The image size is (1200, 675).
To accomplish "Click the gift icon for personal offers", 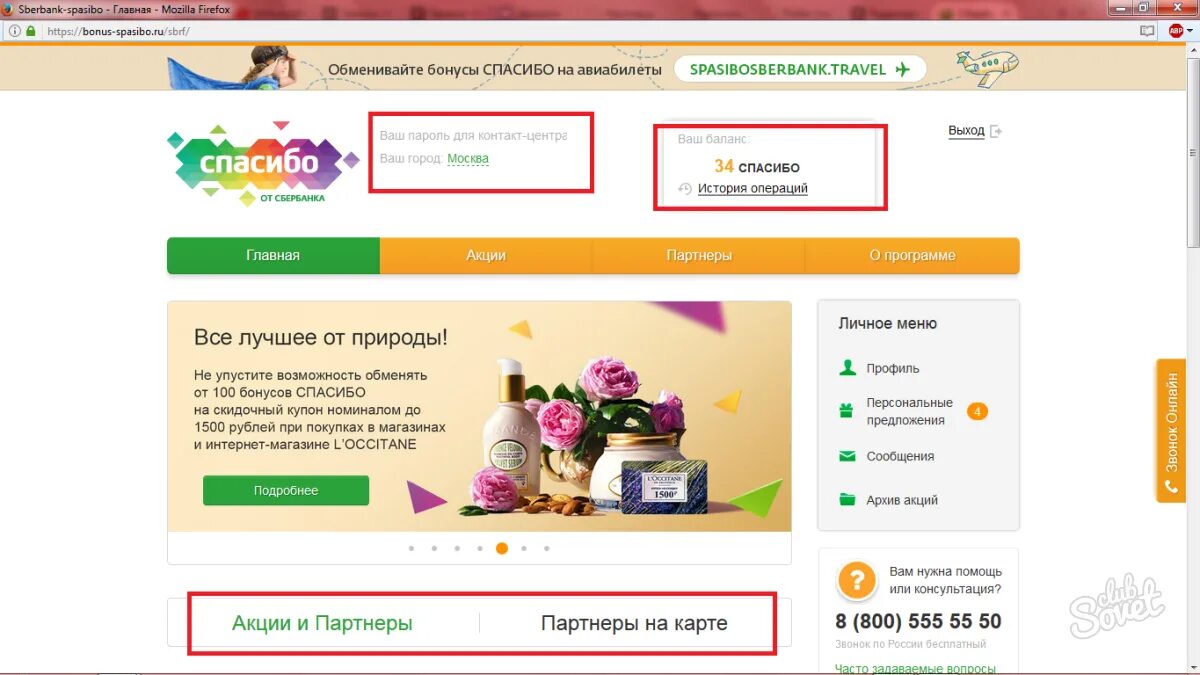I will click(x=846, y=410).
